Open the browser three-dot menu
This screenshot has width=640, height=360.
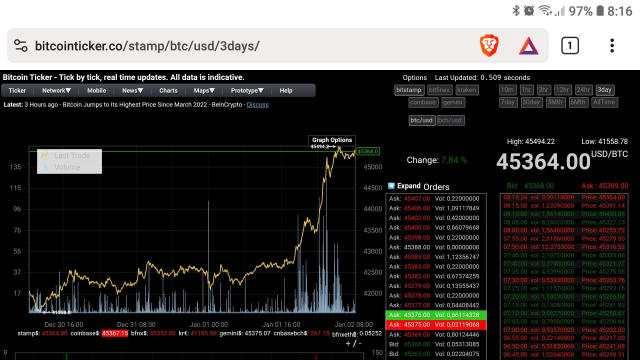[612, 46]
